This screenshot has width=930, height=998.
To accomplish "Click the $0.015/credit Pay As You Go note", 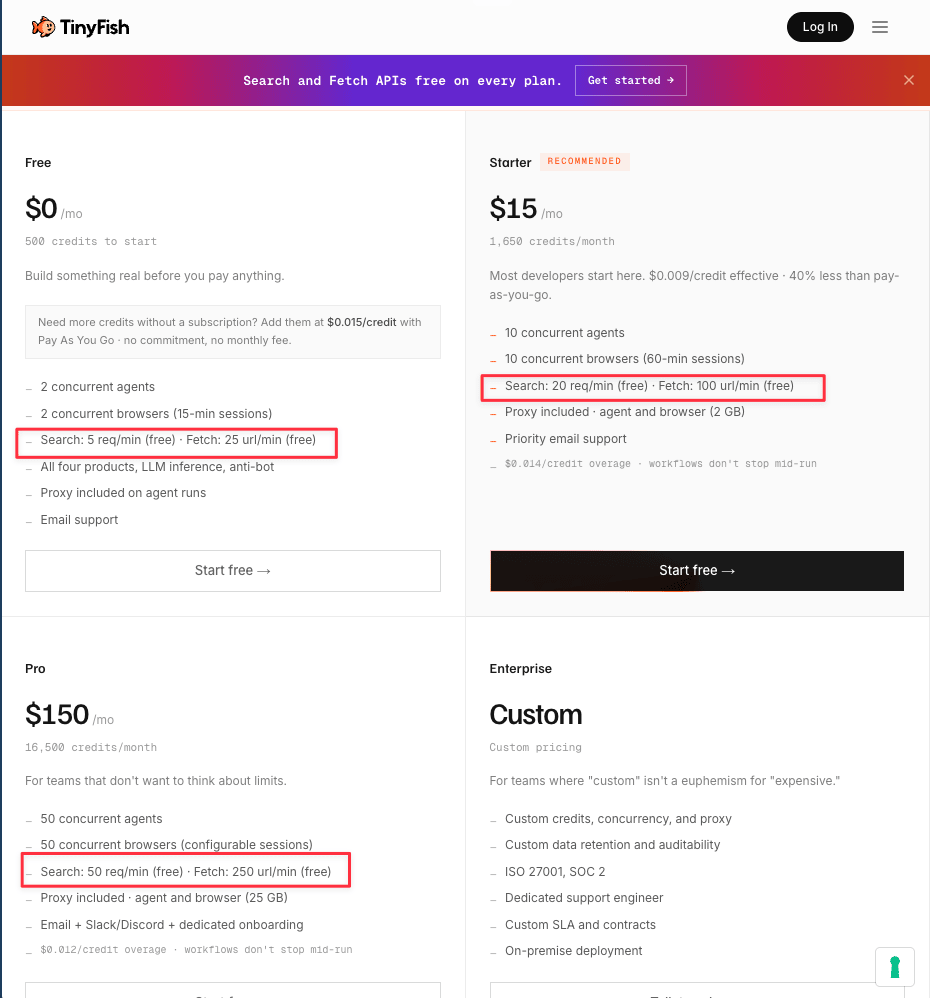I will [x=232, y=331].
